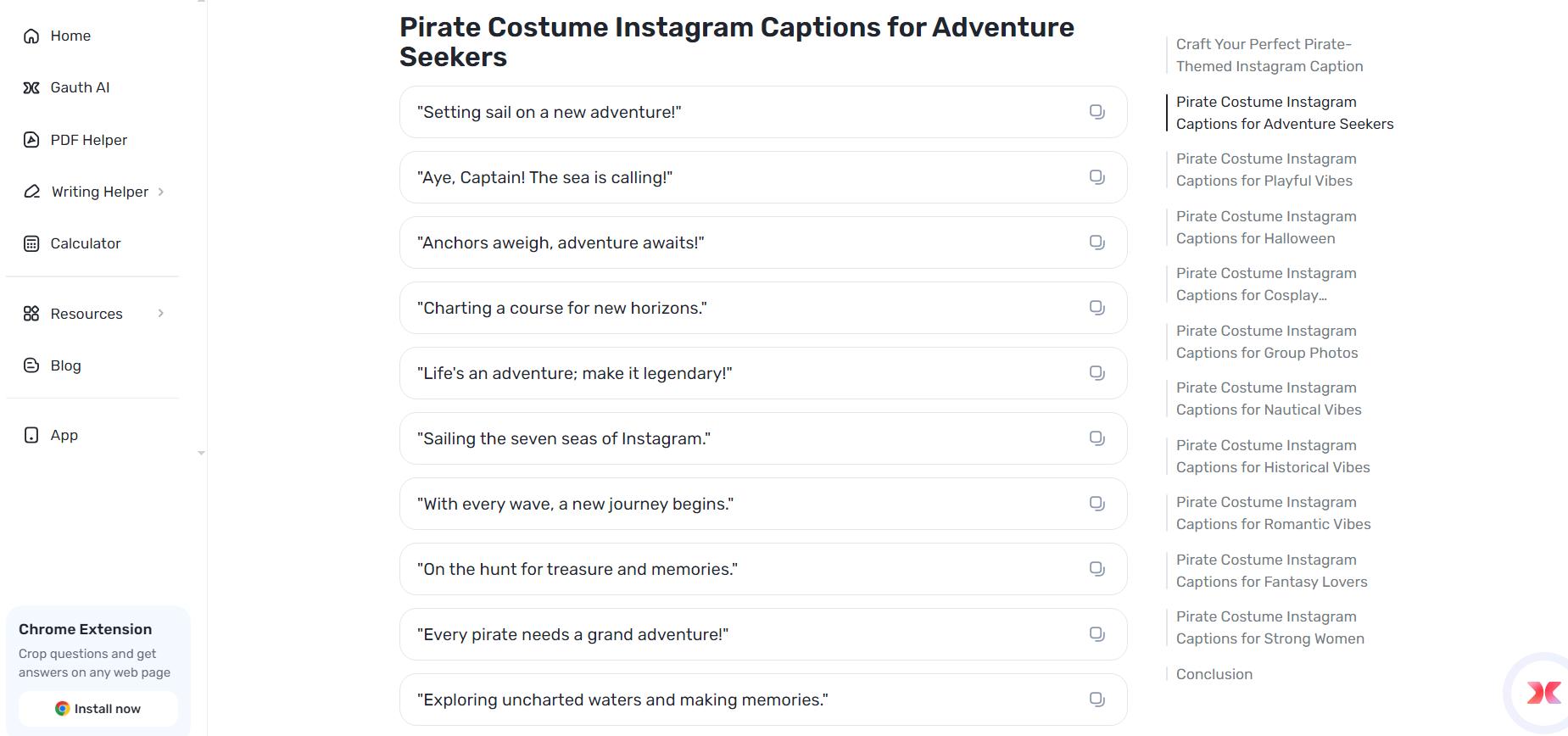
Task: Expand the Resources section chevron
Action: [x=162, y=313]
